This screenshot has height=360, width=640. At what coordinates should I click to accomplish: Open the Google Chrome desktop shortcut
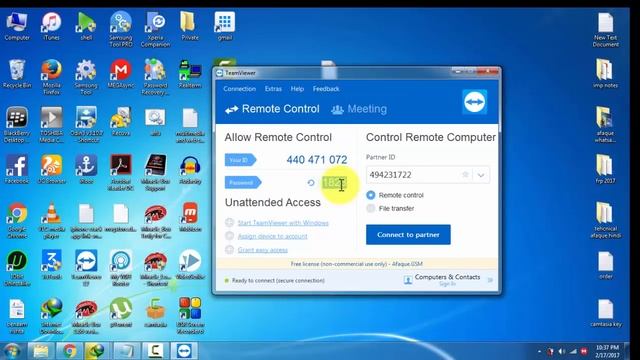point(17,221)
